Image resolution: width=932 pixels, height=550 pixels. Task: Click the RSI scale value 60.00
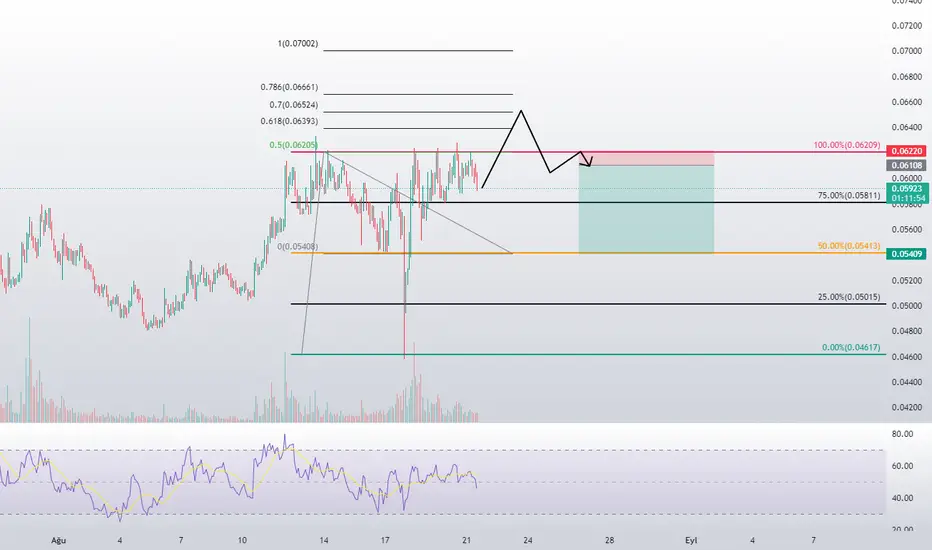(x=902, y=466)
